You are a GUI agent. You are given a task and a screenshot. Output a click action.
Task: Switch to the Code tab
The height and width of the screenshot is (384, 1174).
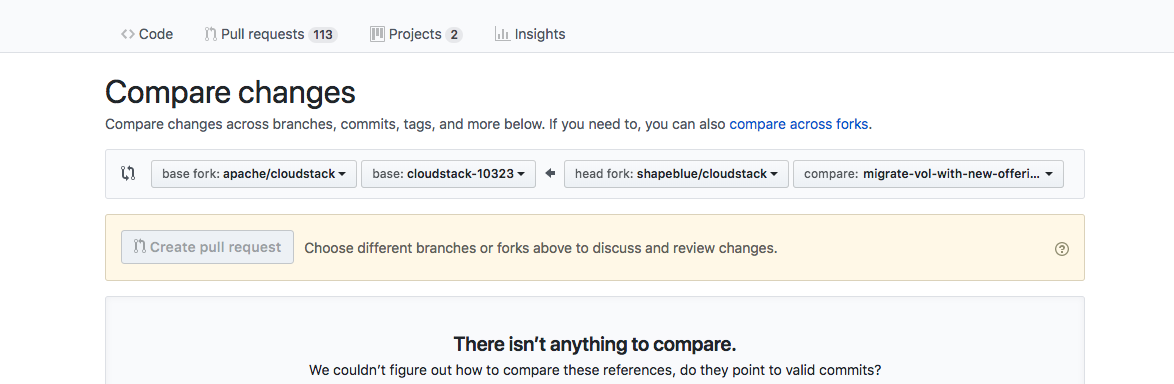coord(147,34)
